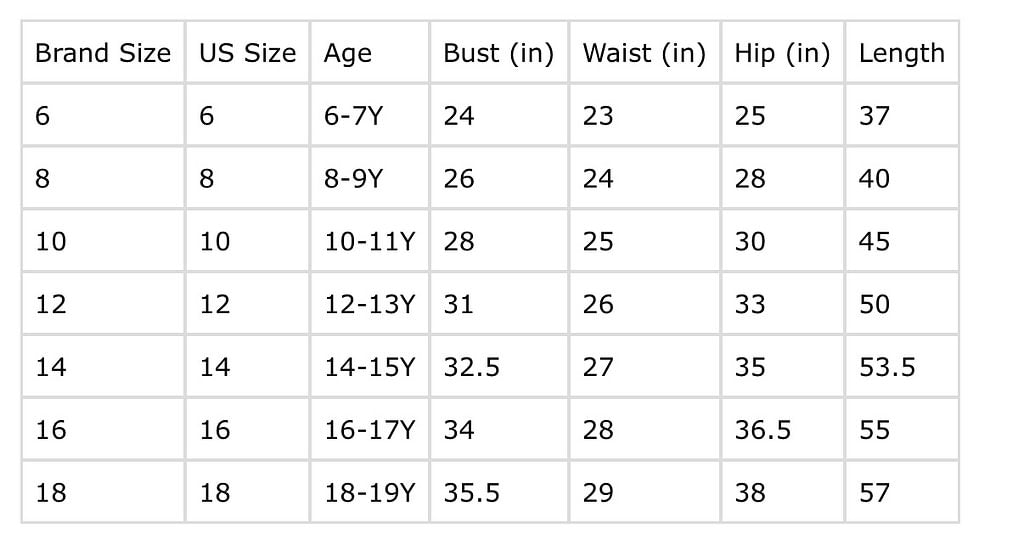
Task: Click the Length column header
Action: tap(902, 52)
